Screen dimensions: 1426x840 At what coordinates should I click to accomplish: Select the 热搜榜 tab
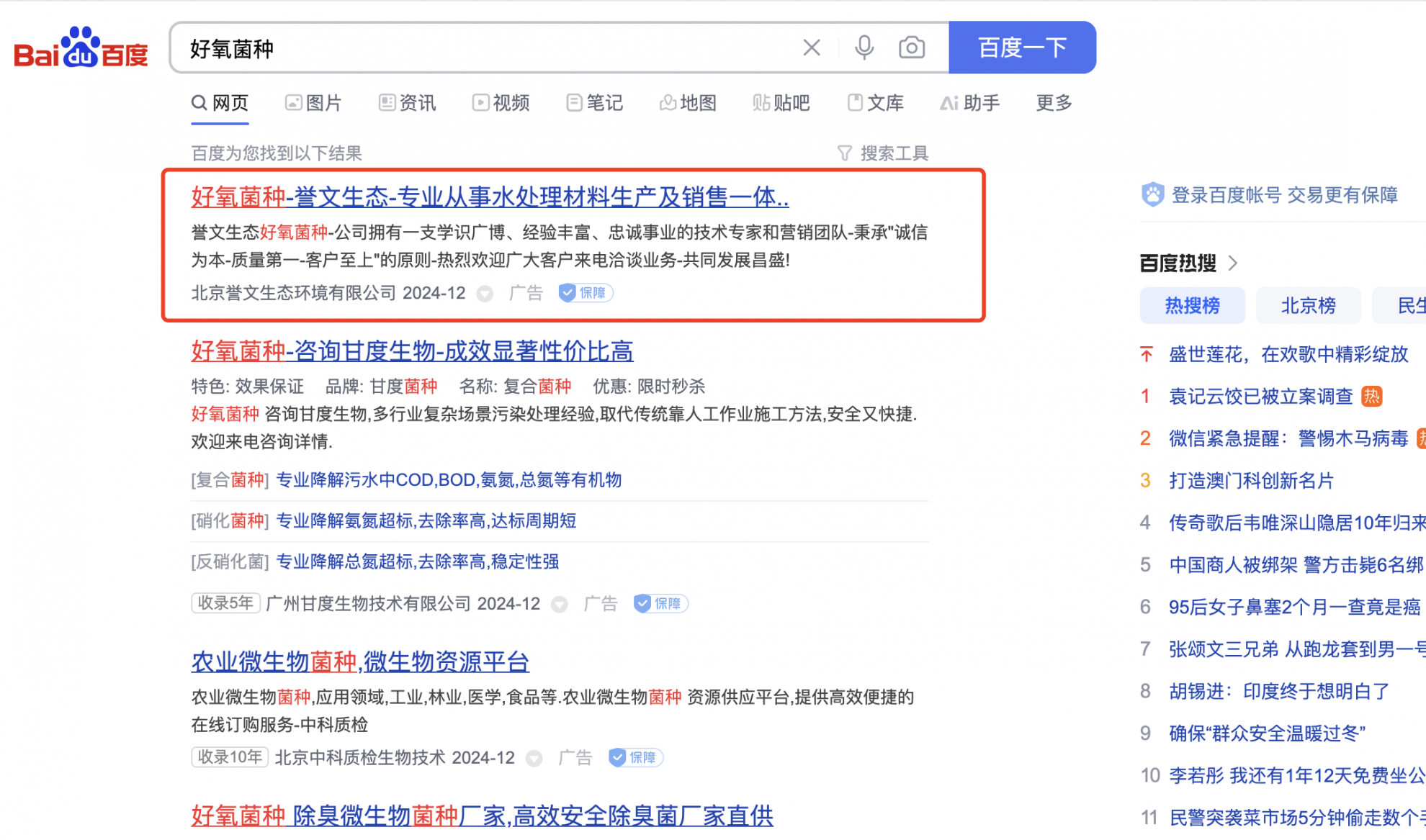click(1192, 306)
